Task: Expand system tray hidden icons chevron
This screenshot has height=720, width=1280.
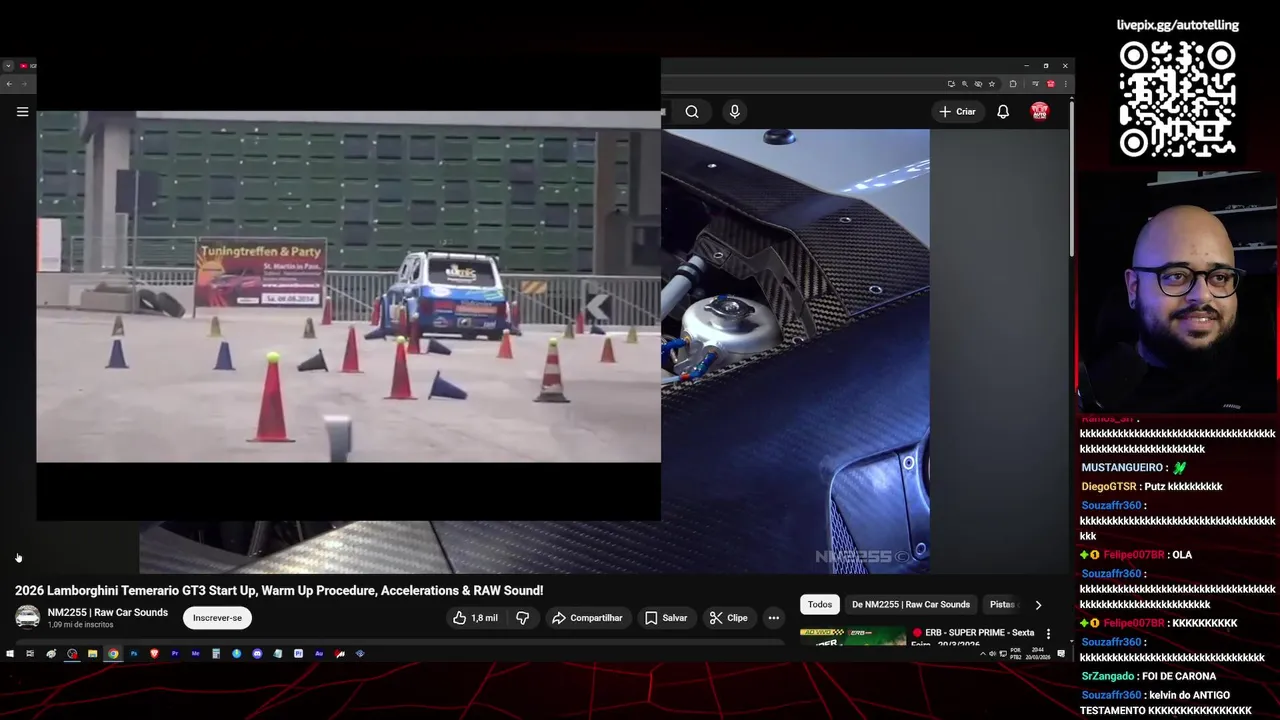Action: (x=983, y=654)
